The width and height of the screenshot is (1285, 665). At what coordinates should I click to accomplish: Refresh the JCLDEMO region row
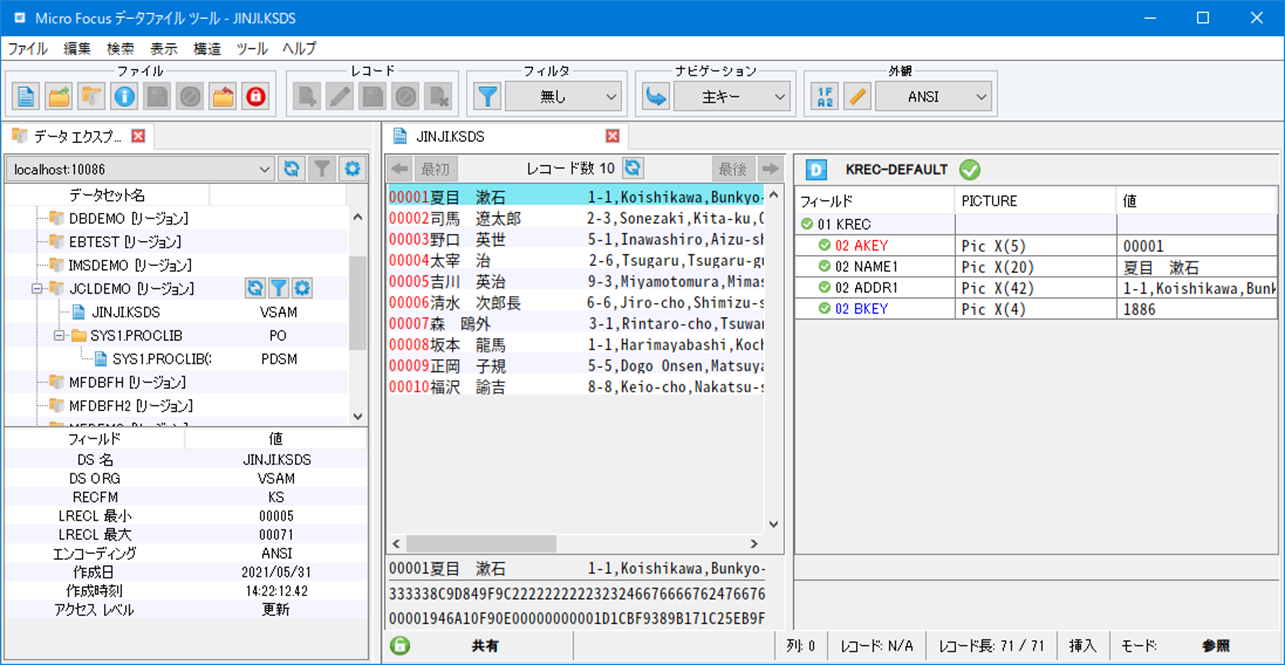(256, 288)
